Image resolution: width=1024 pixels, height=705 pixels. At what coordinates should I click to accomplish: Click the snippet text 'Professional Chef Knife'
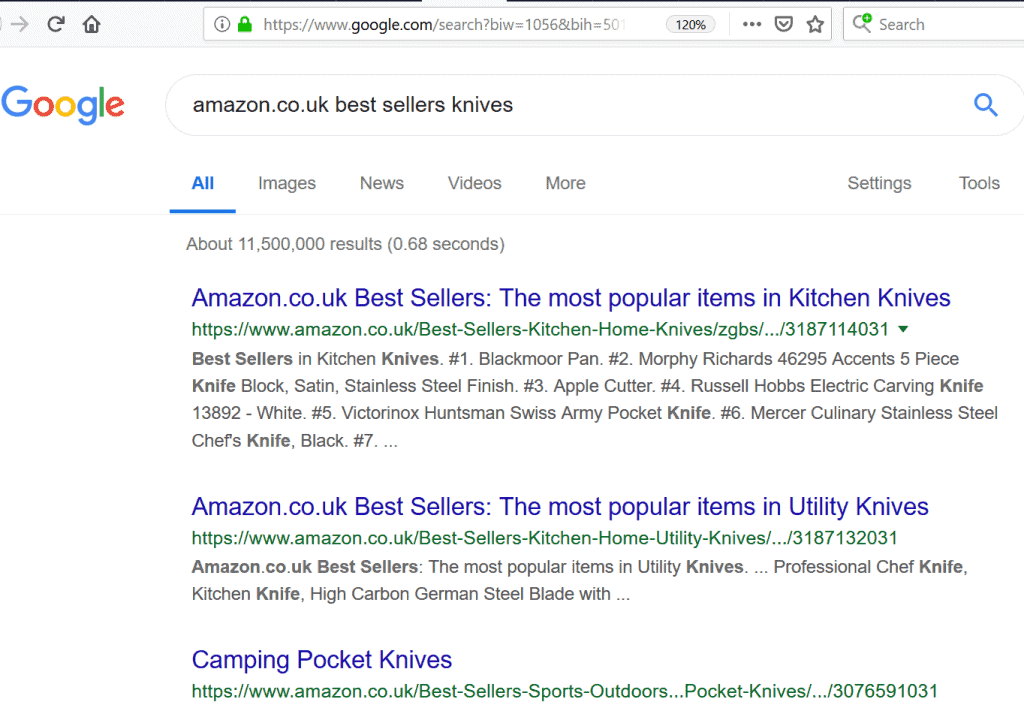[868, 567]
